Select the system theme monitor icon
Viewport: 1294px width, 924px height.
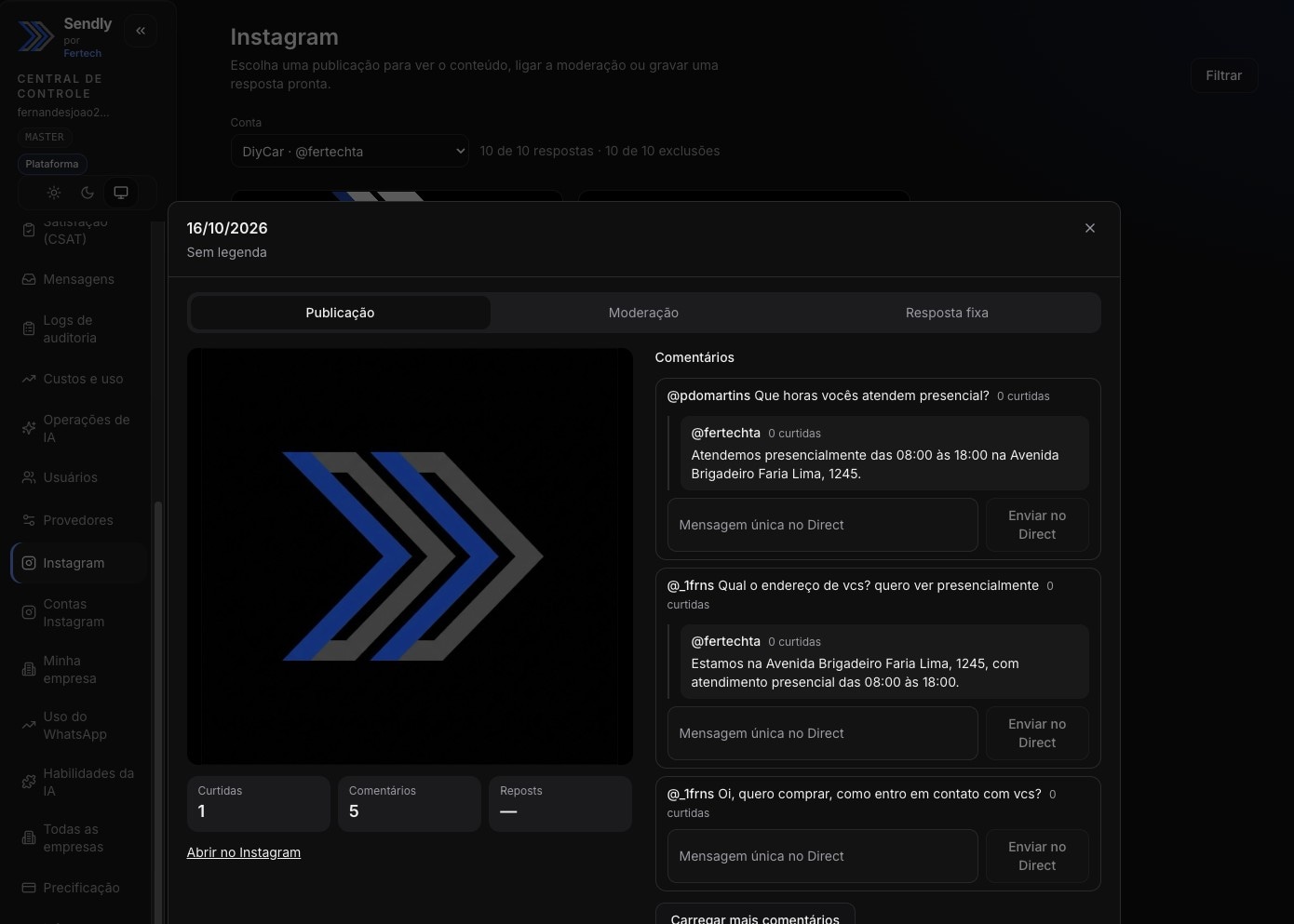(121, 193)
